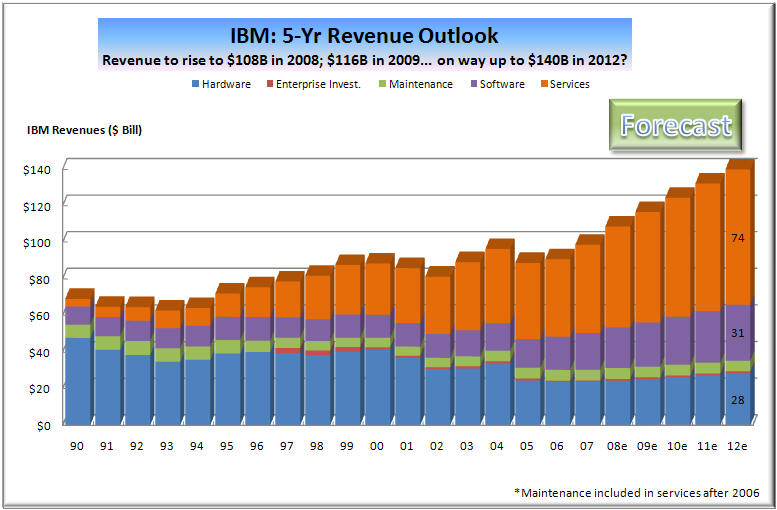Click the purple software segment of 07 bar
The image size is (777, 510).
click(587, 350)
